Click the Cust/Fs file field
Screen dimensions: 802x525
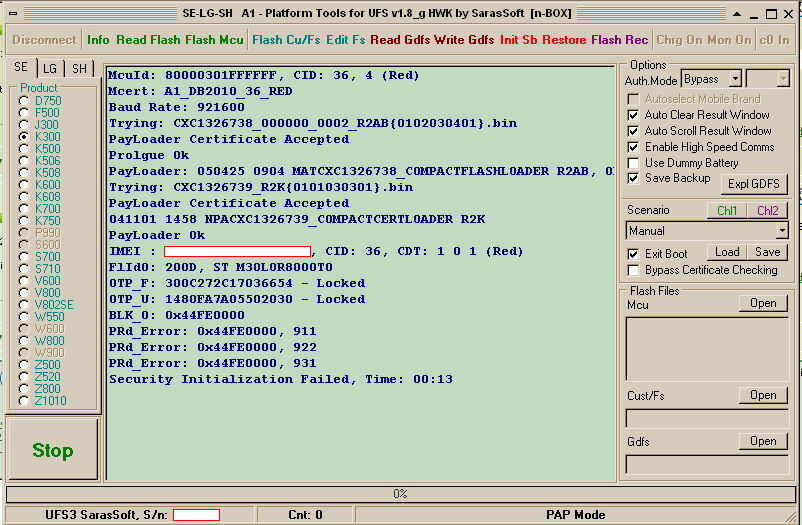(x=707, y=419)
